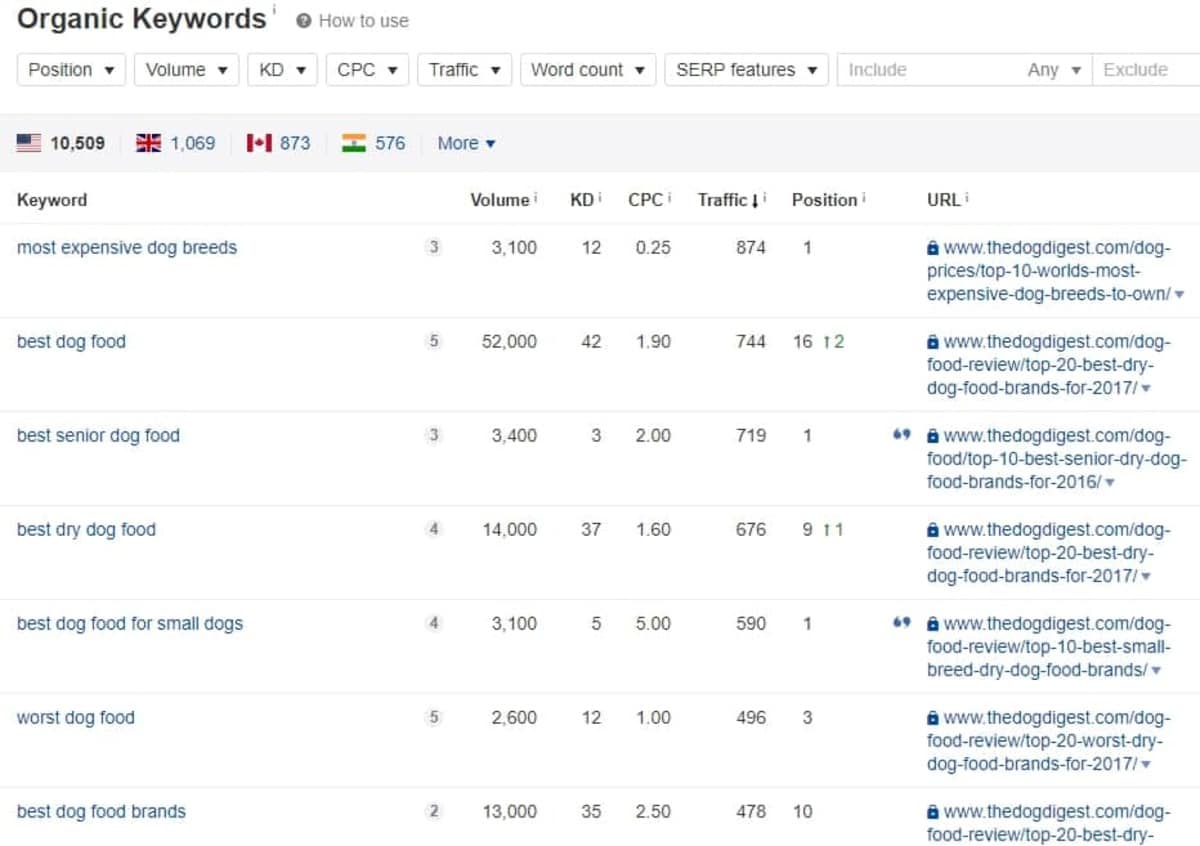Select the India flag country filter
This screenshot has height=846, width=1200.
click(354, 143)
